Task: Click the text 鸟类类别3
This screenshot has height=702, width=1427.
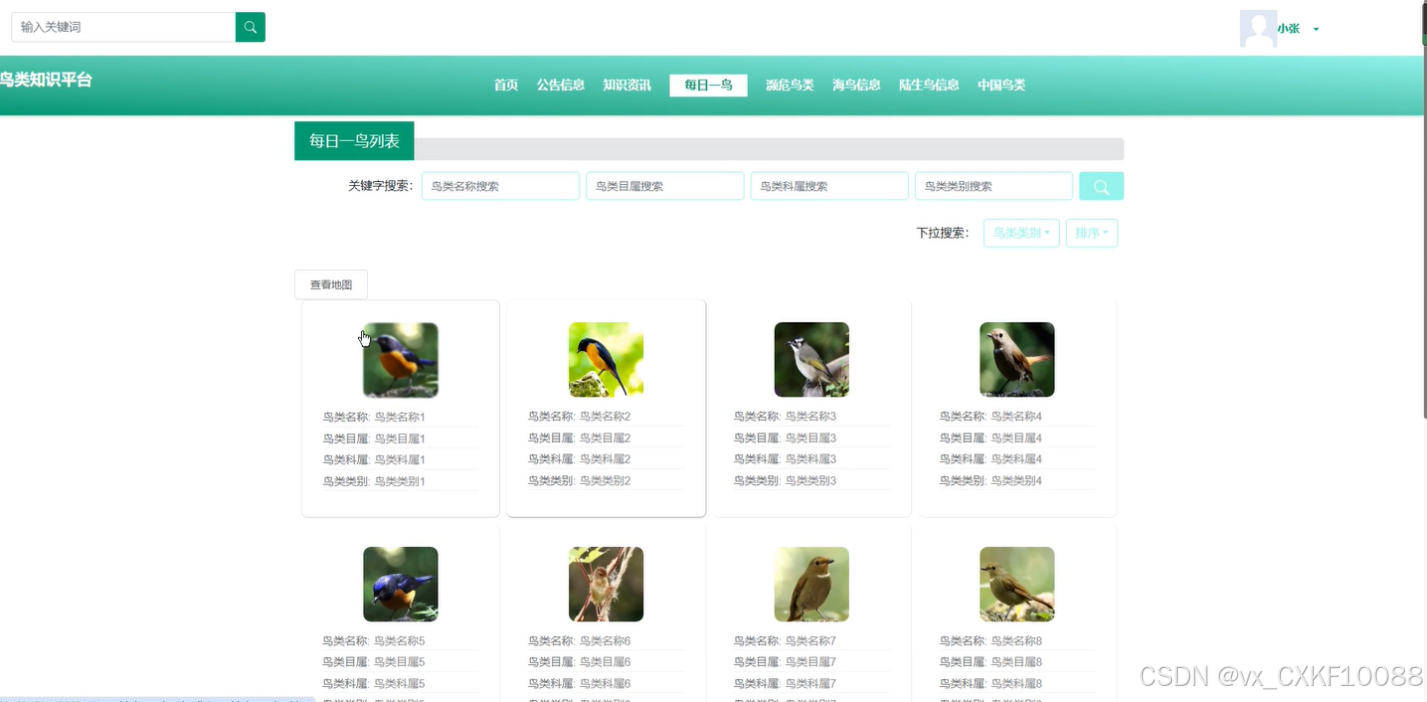Action: pos(811,481)
